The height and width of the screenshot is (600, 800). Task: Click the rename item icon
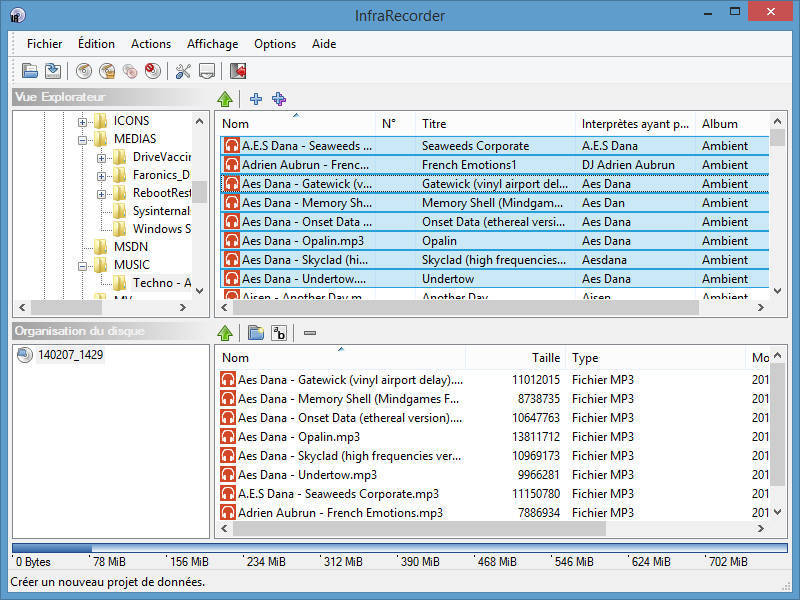point(279,333)
